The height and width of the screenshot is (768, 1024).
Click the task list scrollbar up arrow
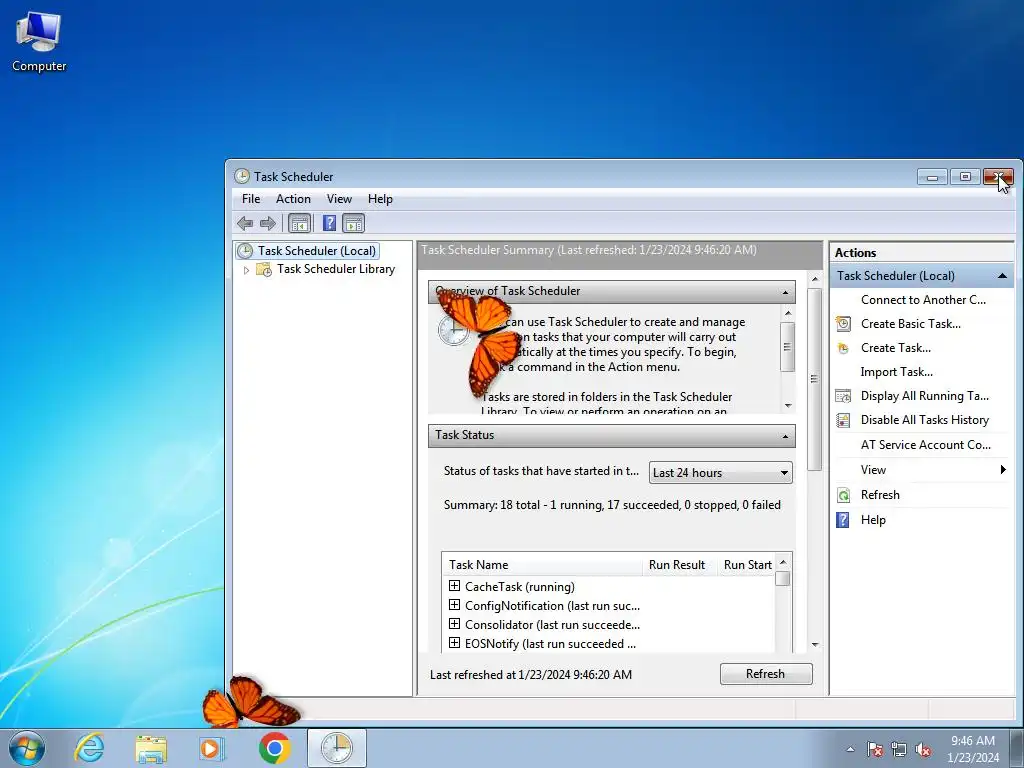click(x=783, y=562)
